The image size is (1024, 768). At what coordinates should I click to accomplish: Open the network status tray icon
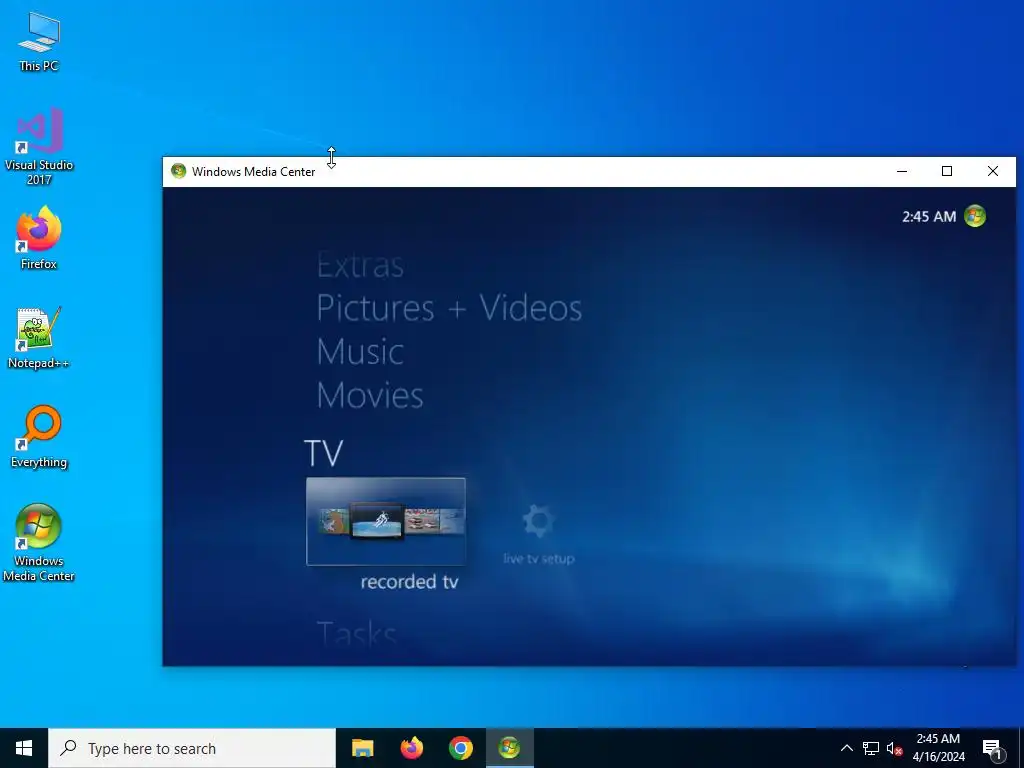click(x=871, y=748)
